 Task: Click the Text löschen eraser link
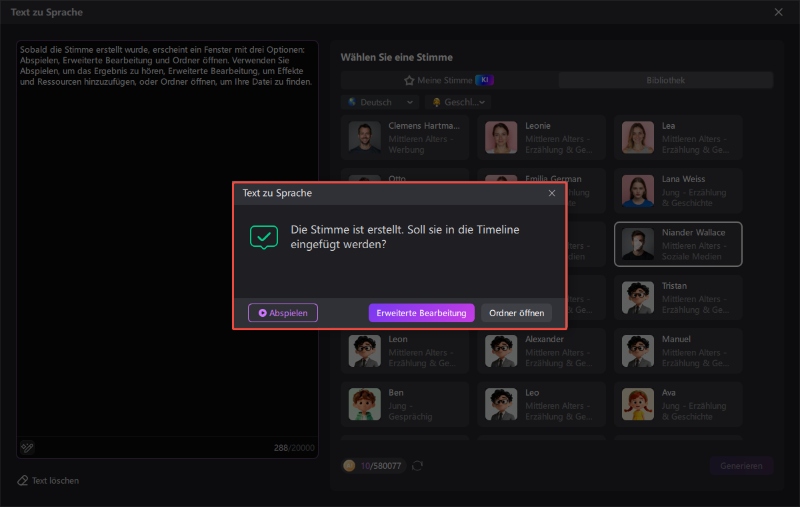[48, 480]
